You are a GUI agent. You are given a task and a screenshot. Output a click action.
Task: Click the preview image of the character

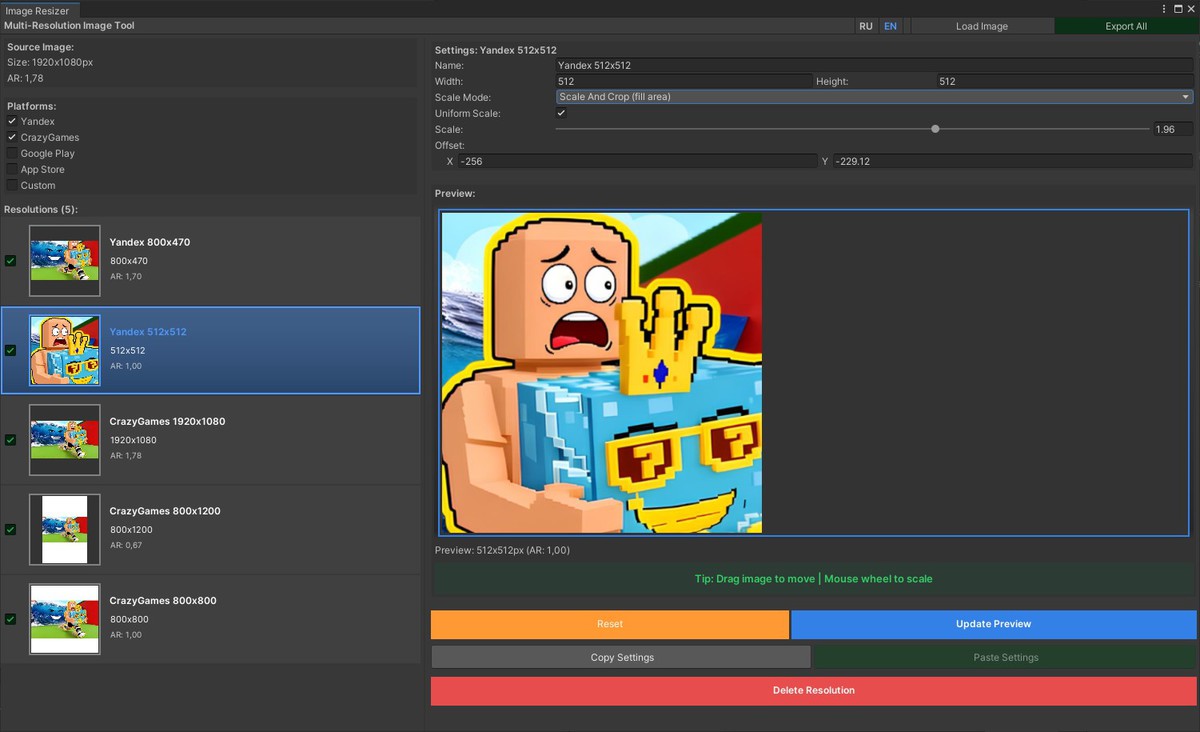(602, 372)
